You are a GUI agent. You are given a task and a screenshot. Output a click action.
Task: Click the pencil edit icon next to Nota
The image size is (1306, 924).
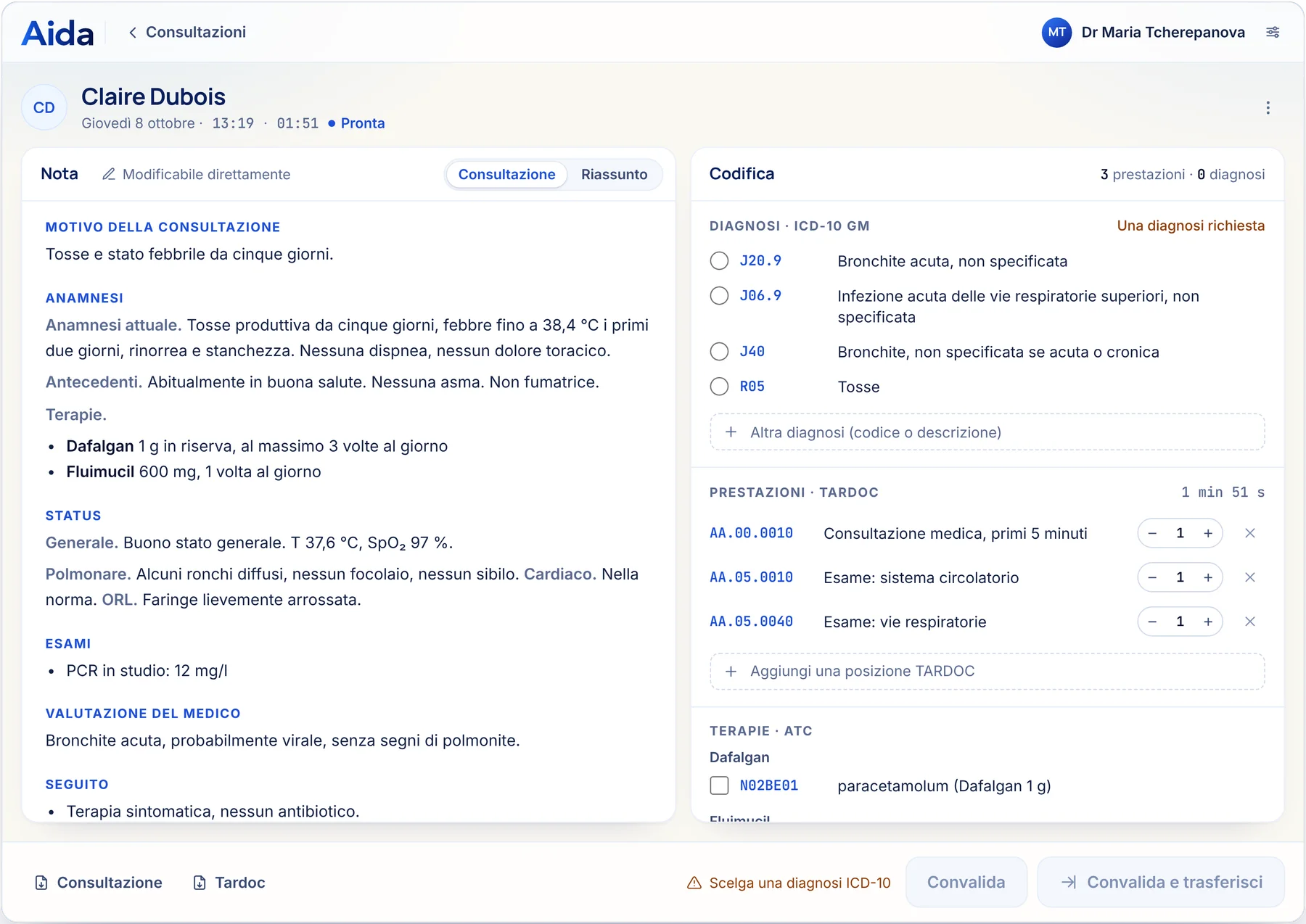[x=109, y=174]
